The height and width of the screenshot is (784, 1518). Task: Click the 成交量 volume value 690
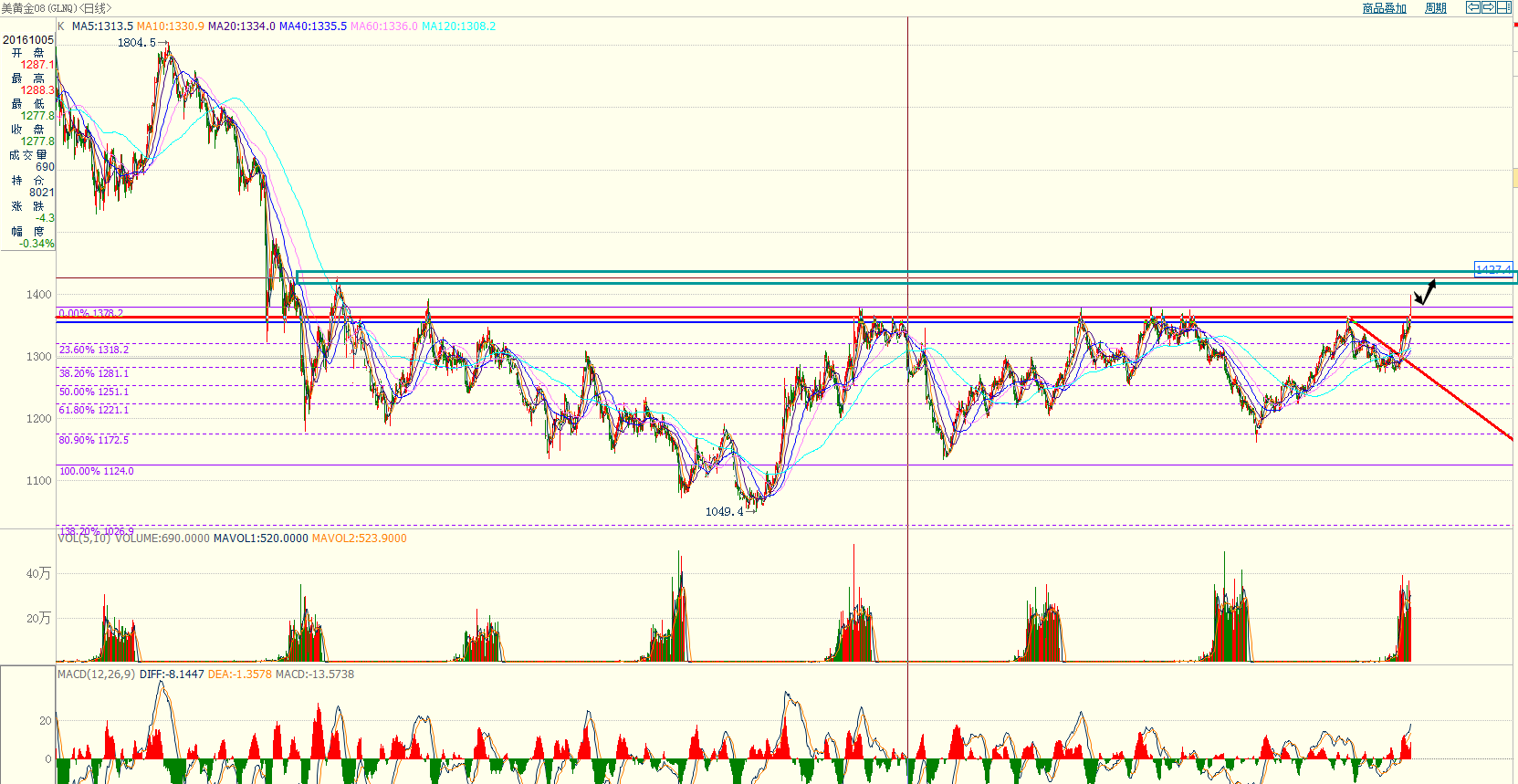(x=45, y=167)
